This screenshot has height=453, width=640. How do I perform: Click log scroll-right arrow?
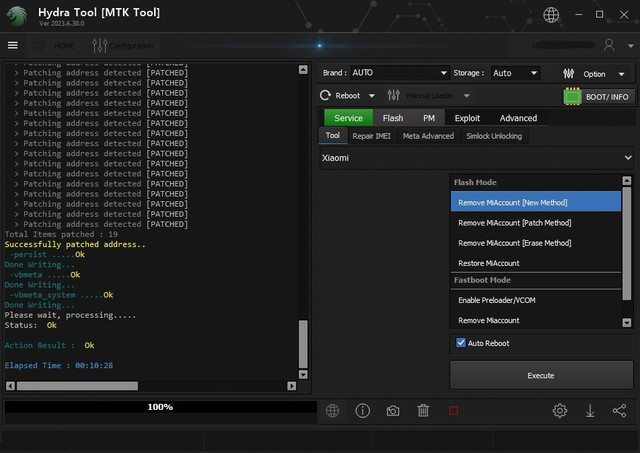291,386
